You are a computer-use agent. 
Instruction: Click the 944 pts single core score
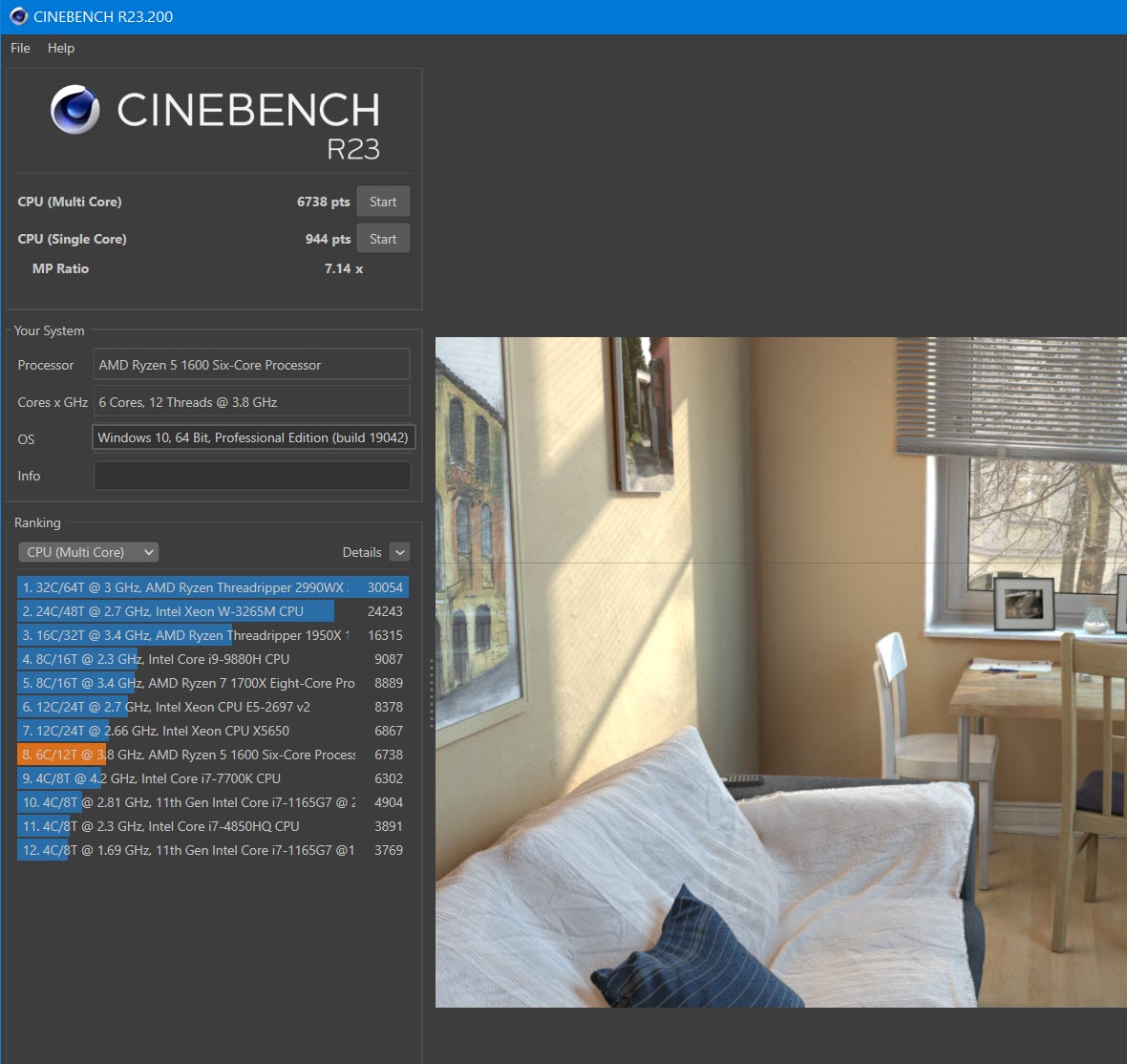click(x=328, y=239)
